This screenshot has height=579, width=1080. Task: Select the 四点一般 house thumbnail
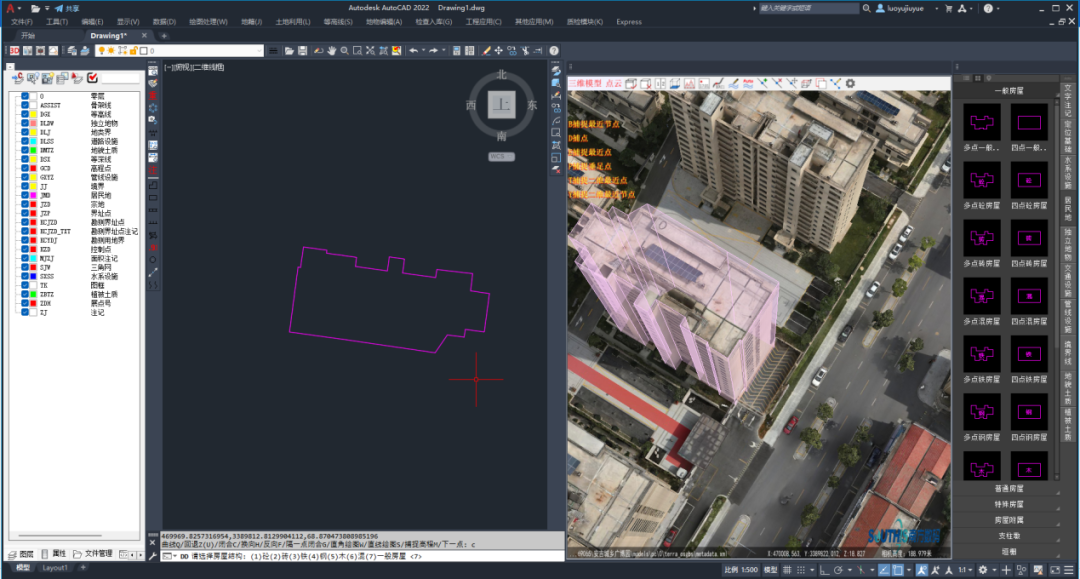coord(1029,123)
